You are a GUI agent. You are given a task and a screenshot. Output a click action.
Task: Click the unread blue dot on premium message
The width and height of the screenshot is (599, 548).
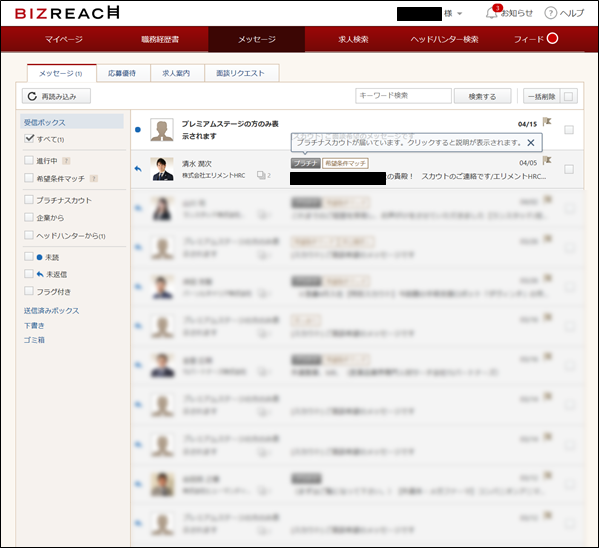[138, 130]
